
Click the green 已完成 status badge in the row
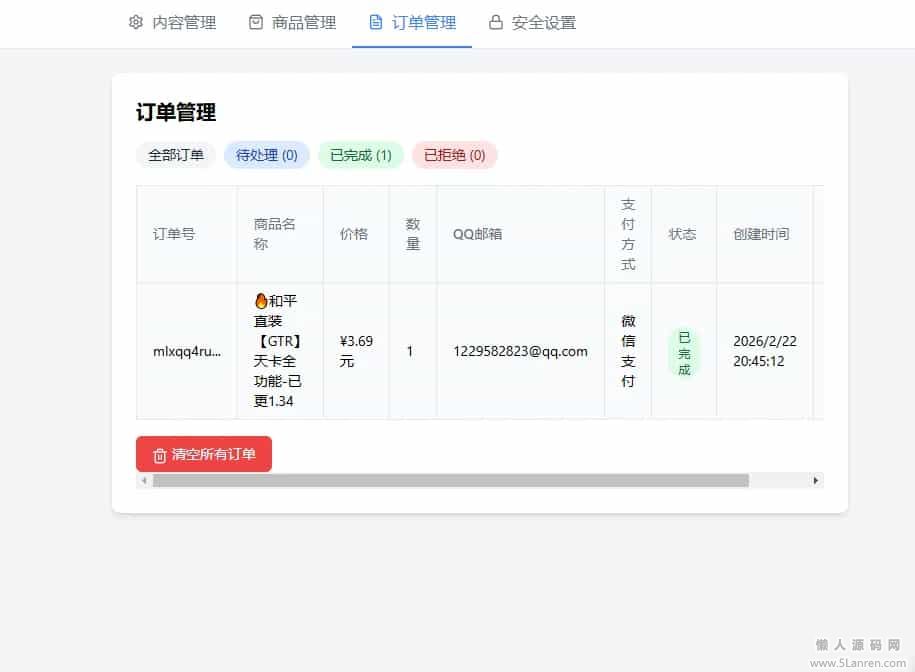coord(684,353)
